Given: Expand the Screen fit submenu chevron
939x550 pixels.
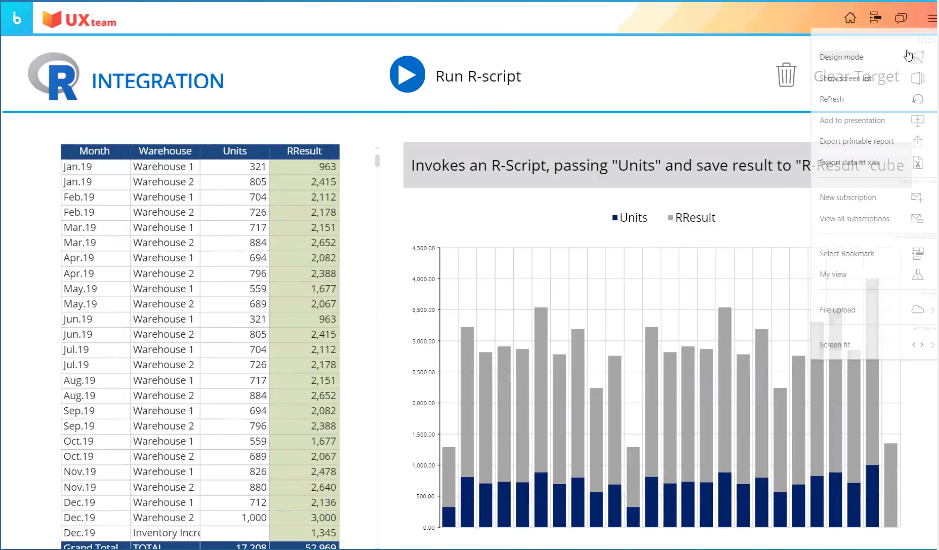Looking at the screenshot, I should click(x=932, y=344).
